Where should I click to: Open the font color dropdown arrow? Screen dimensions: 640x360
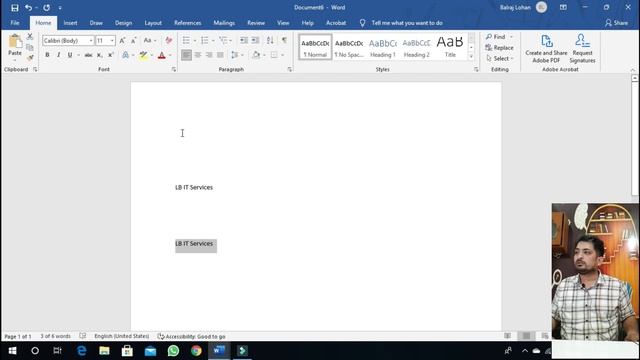point(170,55)
